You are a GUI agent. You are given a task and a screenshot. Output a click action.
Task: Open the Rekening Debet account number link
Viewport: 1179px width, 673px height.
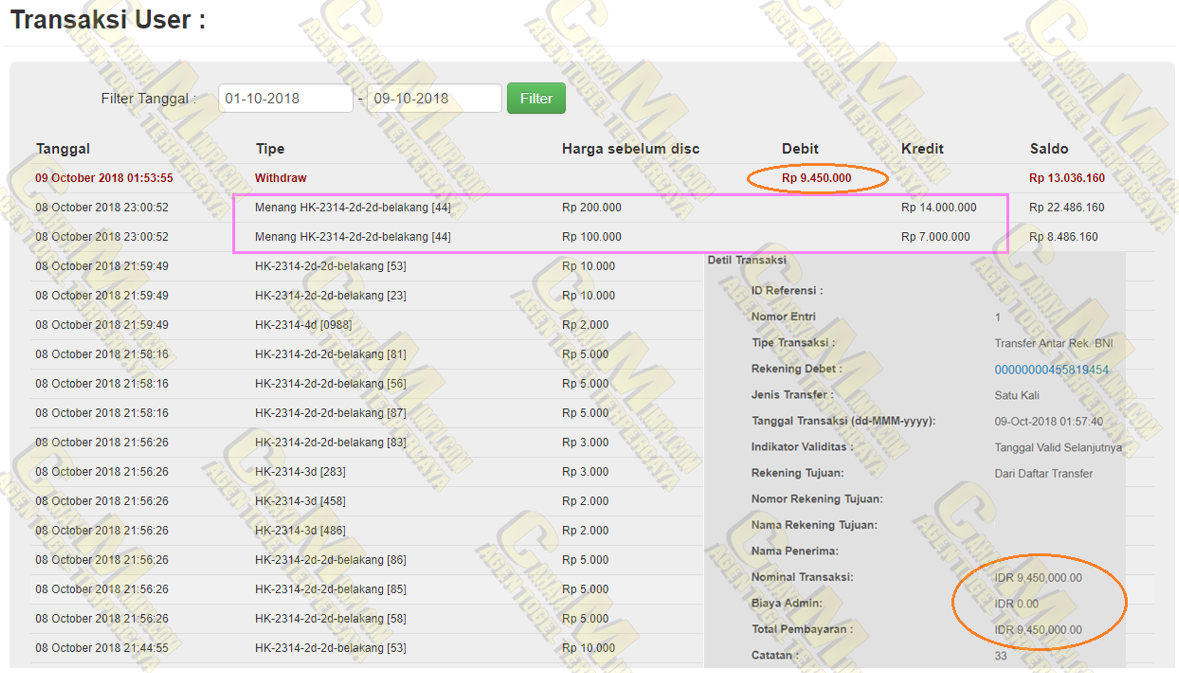1051,370
